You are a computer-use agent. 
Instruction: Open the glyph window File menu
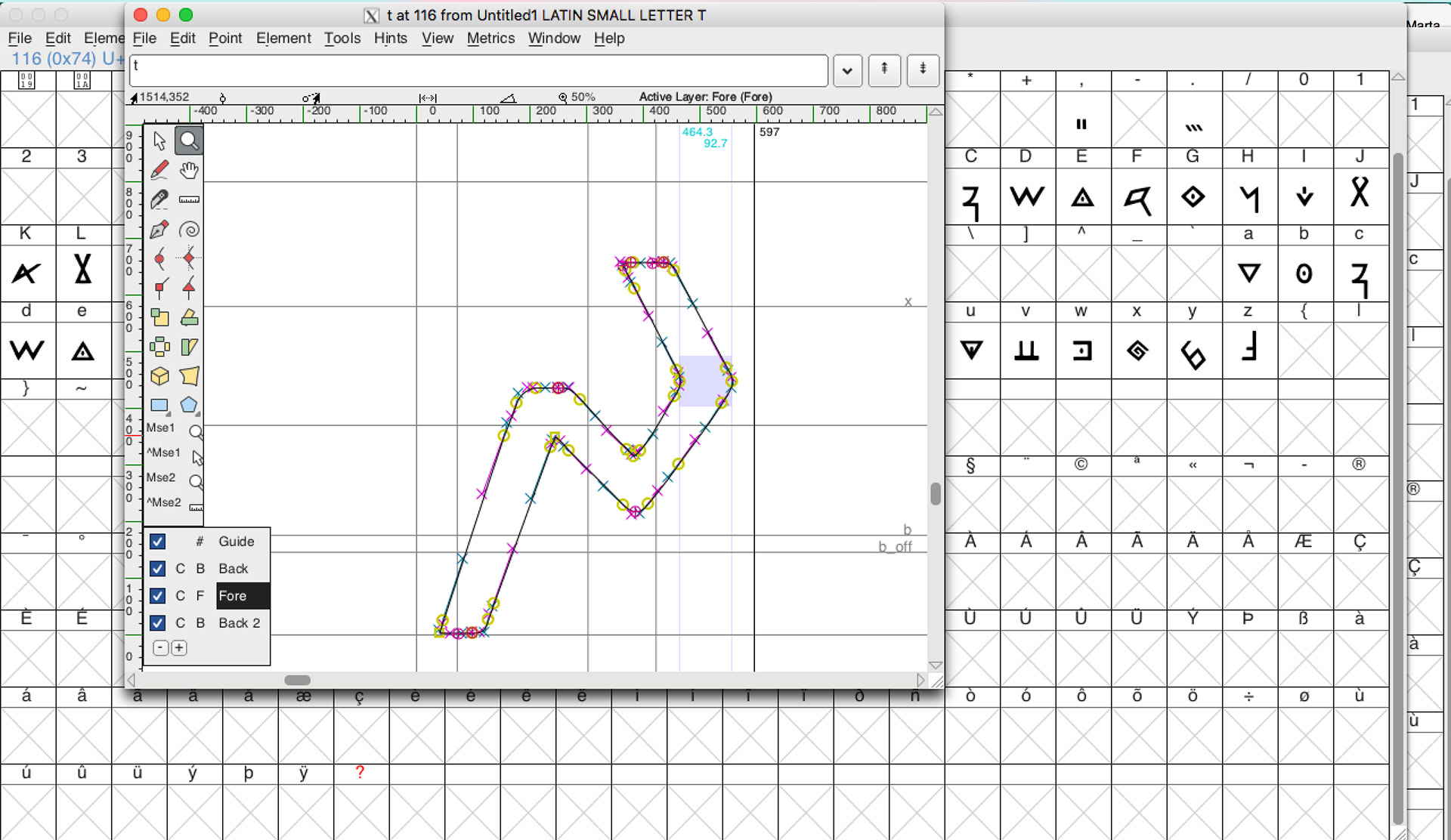[144, 39]
